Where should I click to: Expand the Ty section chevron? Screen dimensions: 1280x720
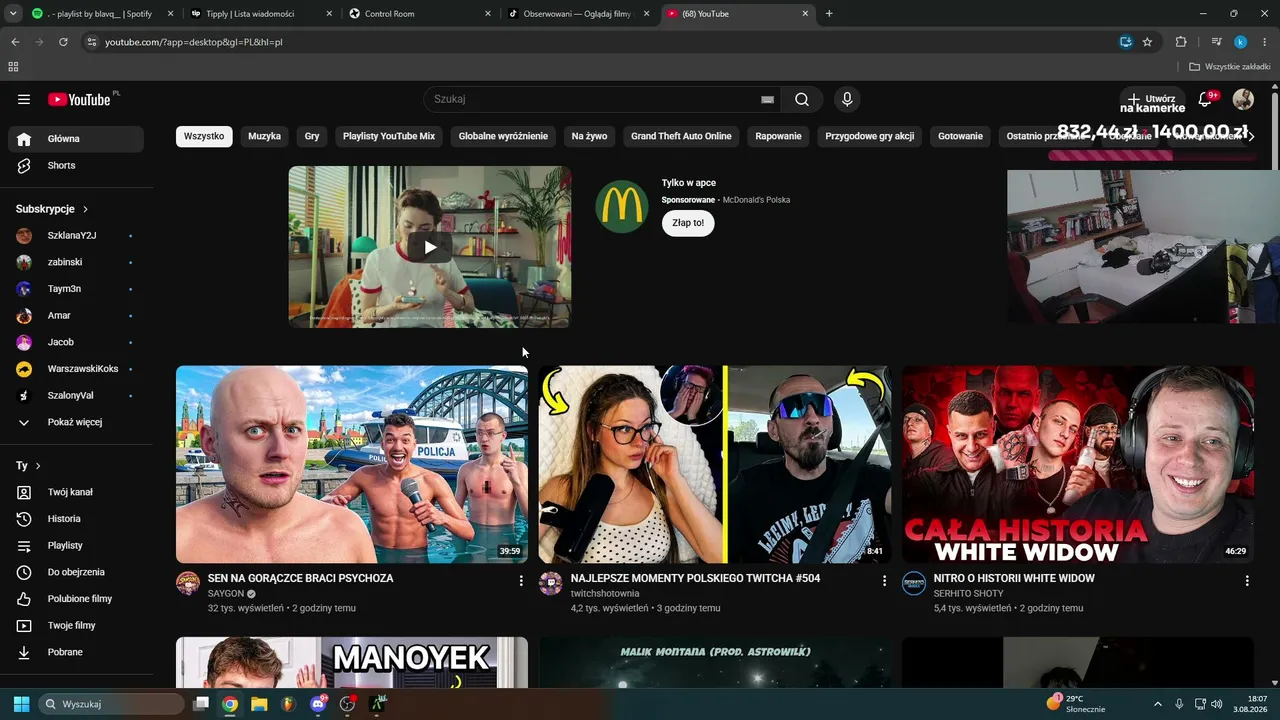[x=38, y=466]
